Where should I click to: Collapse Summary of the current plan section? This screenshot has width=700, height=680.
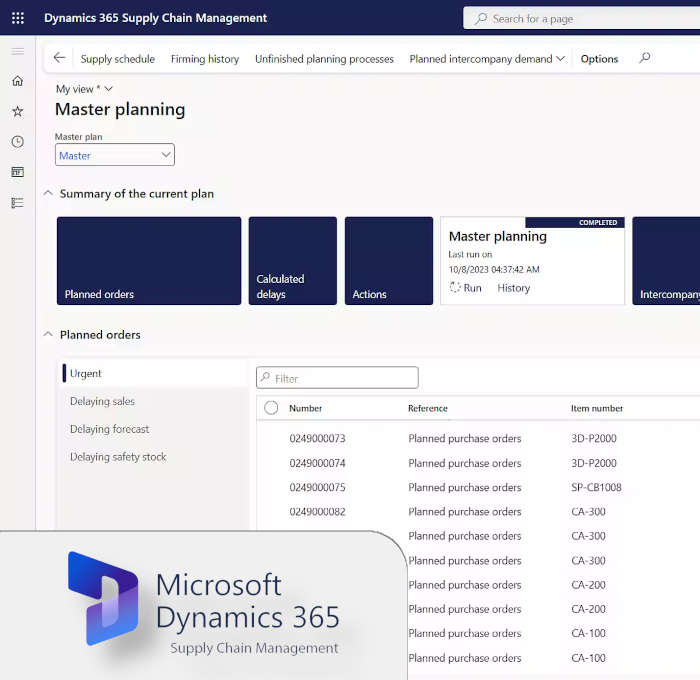tap(48, 193)
